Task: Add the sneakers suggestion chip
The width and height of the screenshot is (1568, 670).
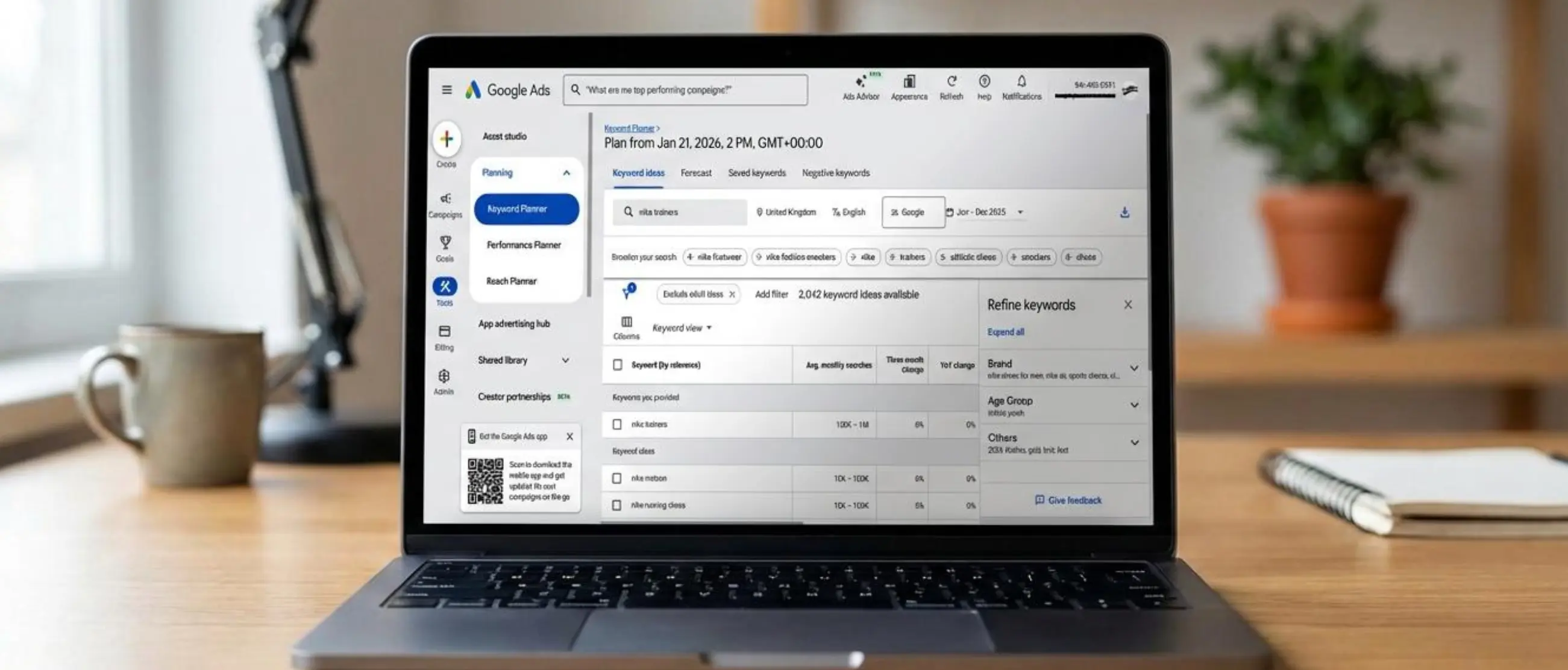Action: pos(1031,257)
